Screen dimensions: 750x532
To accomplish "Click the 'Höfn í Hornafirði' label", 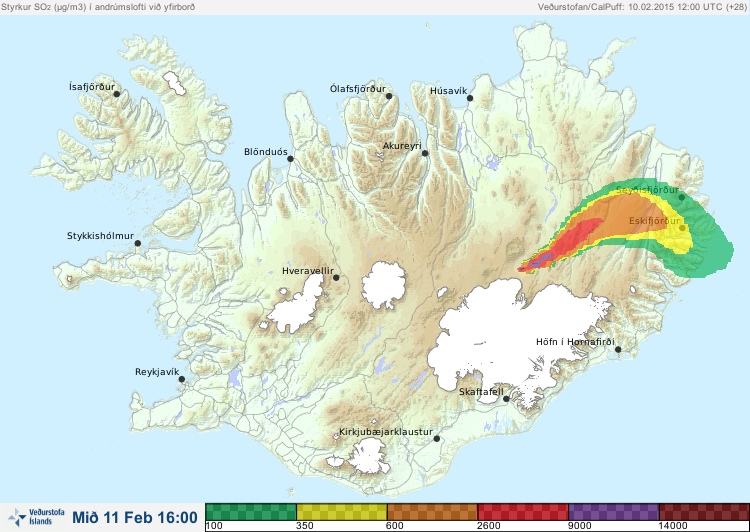I will (575, 342).
